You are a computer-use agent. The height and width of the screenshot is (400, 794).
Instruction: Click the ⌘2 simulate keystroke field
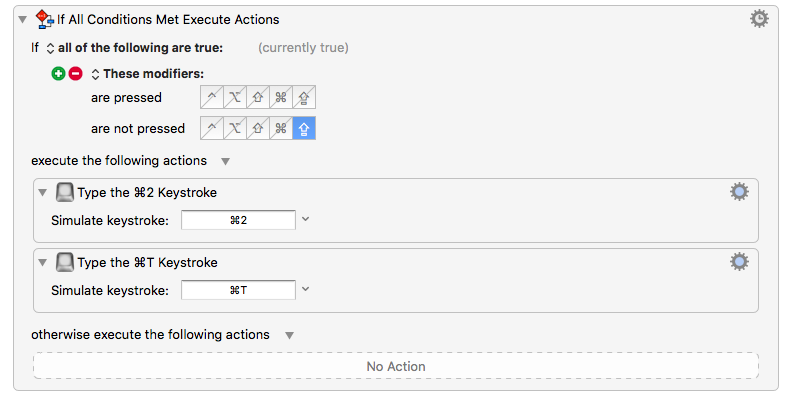[x=239, y=220]
